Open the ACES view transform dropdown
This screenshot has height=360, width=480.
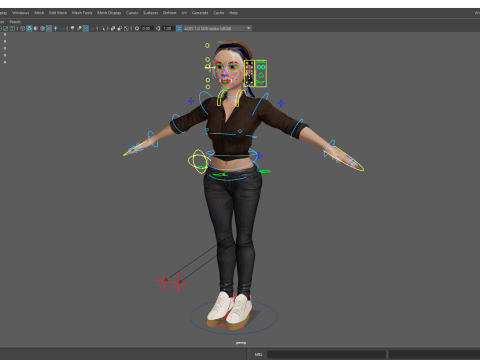[217, 28]
